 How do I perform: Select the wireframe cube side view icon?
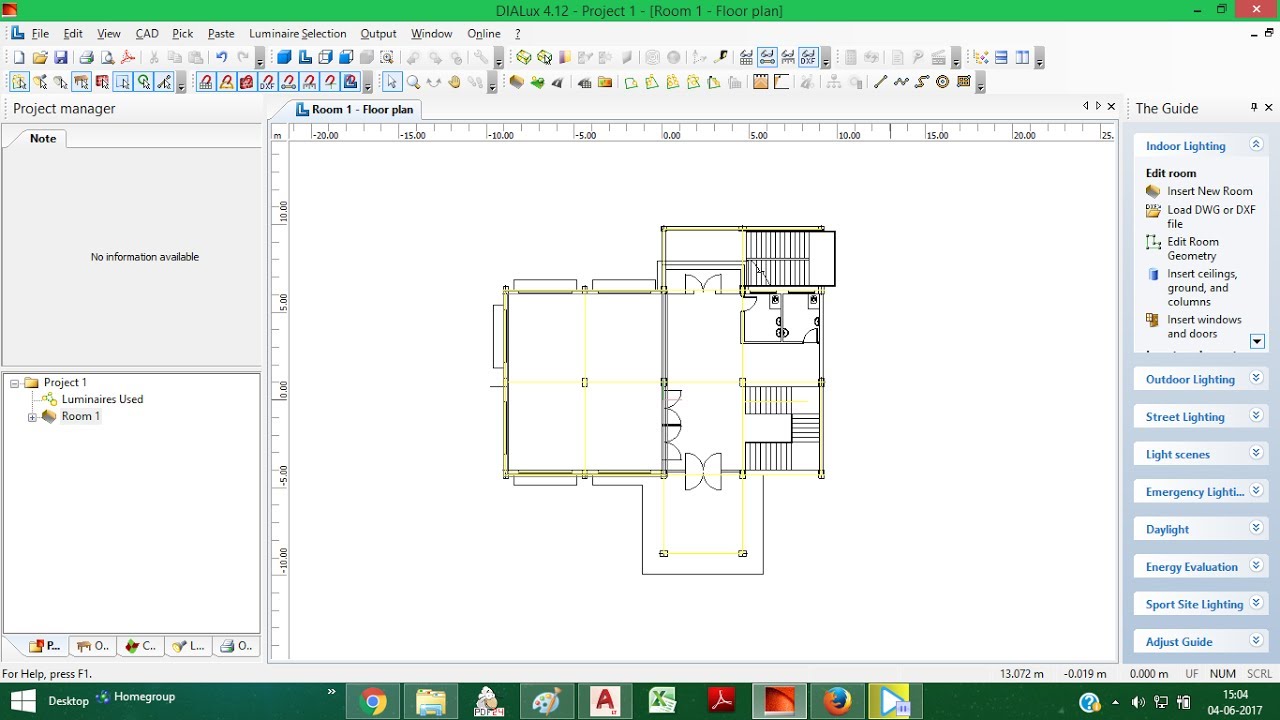(x=325, y=58)
